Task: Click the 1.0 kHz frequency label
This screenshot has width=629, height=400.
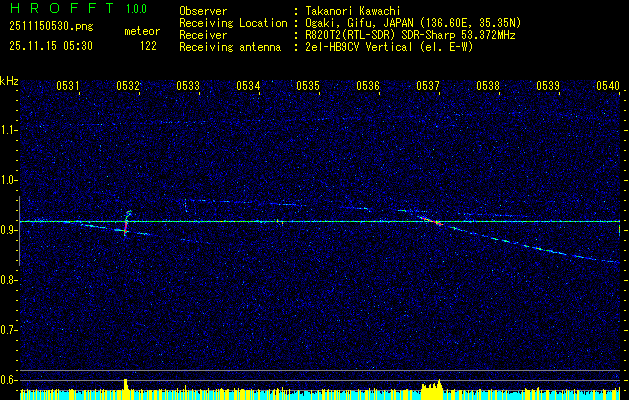Action: point(9,180)
